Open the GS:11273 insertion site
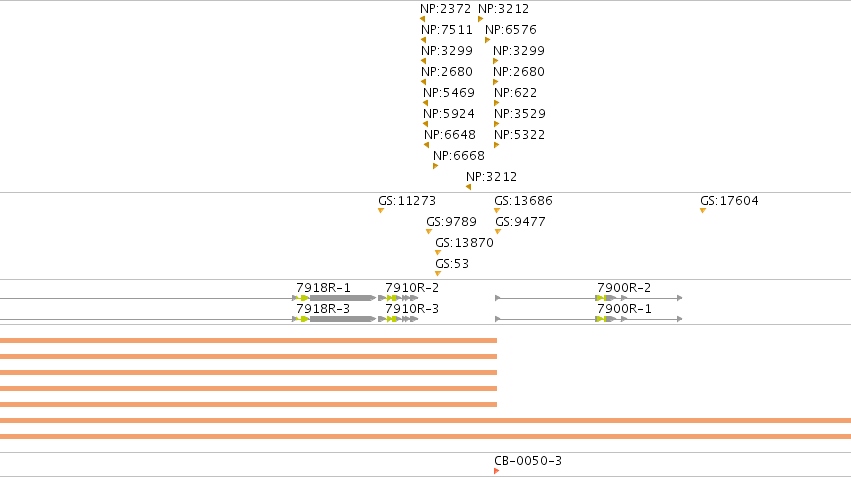Viewport: 851px width, 477px height. 381,211
